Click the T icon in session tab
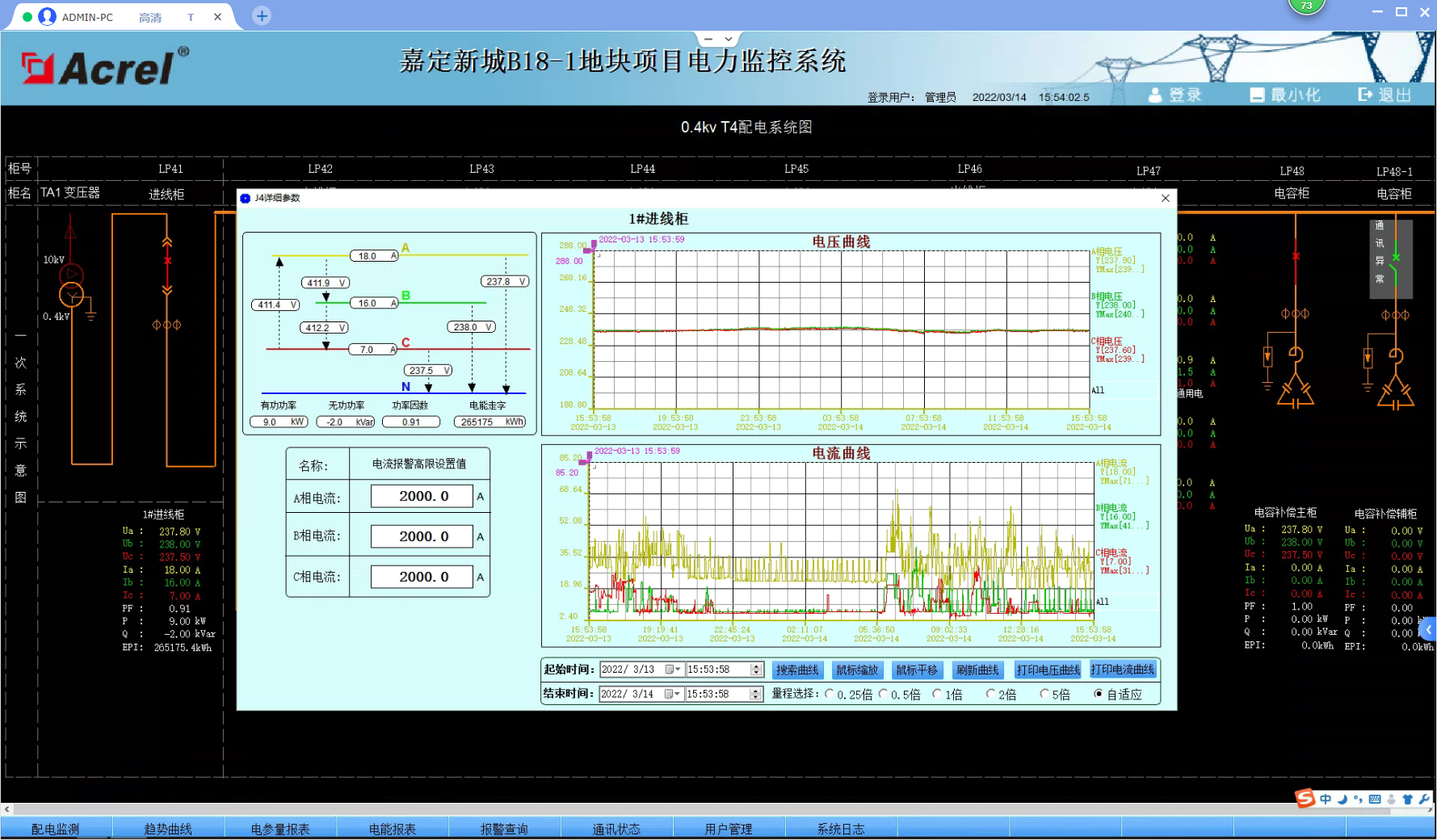Screen dimensions: 1437x840 click(x=191, y=17)
